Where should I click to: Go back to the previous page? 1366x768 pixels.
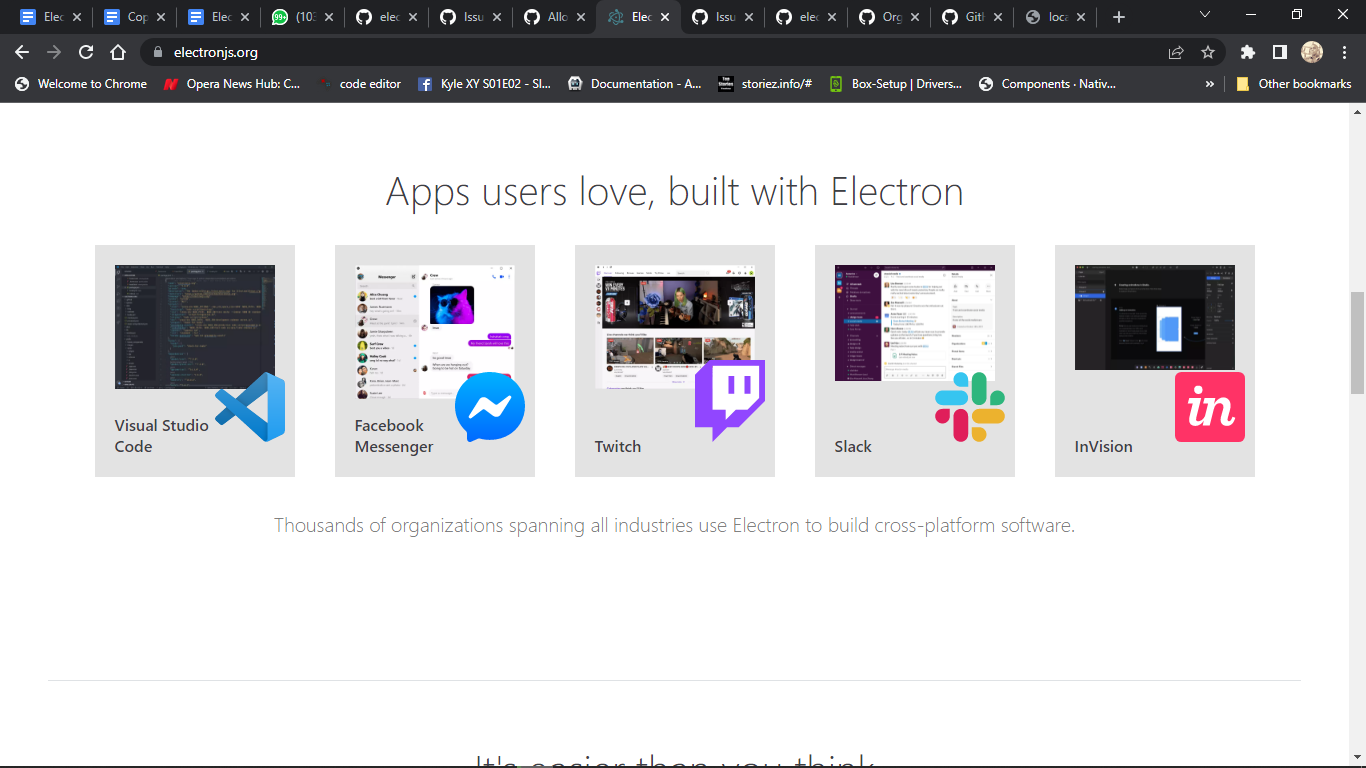[x=22, y=52]
